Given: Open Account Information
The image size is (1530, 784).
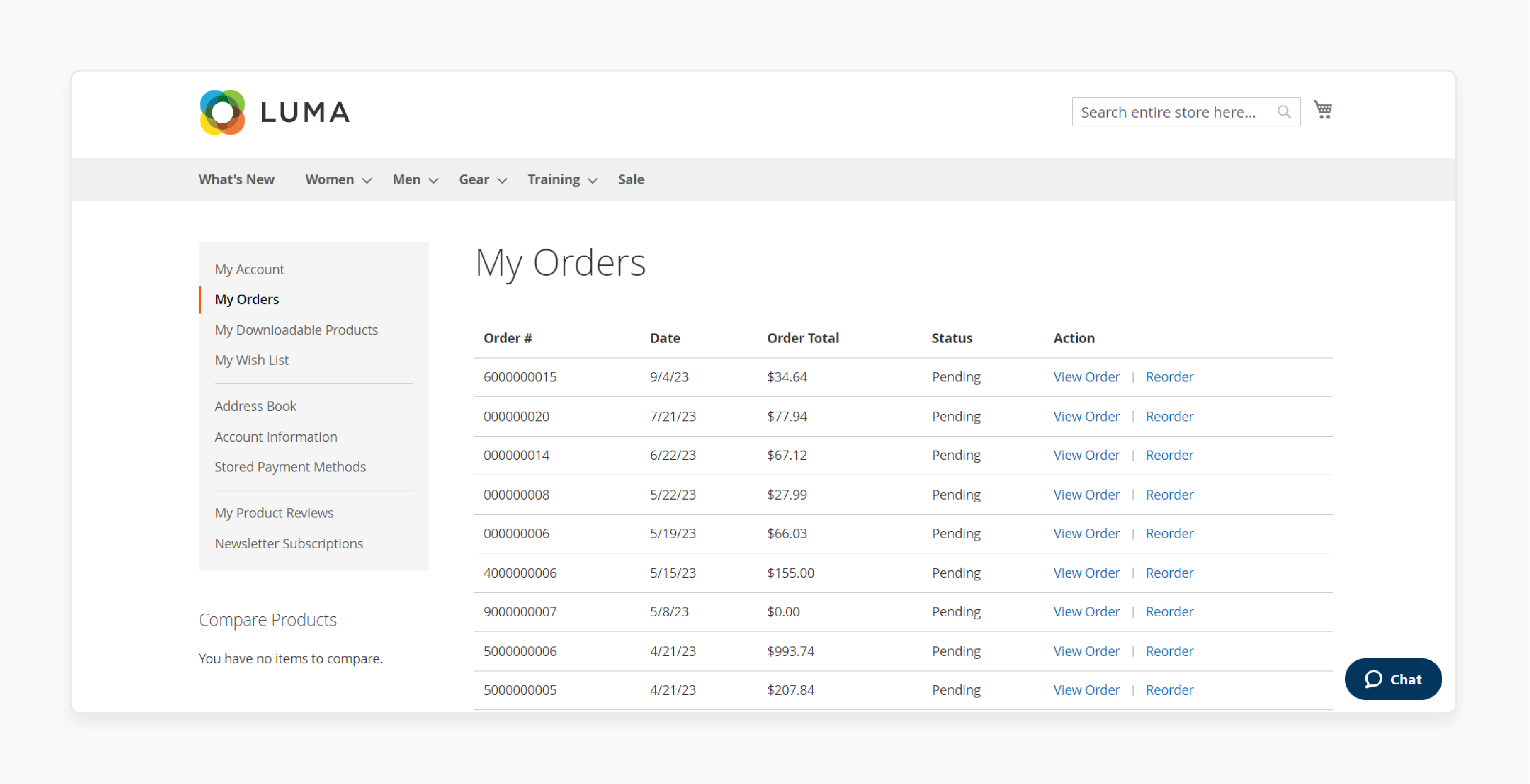Looking at the screenshot, I should [x=276, y=437].
